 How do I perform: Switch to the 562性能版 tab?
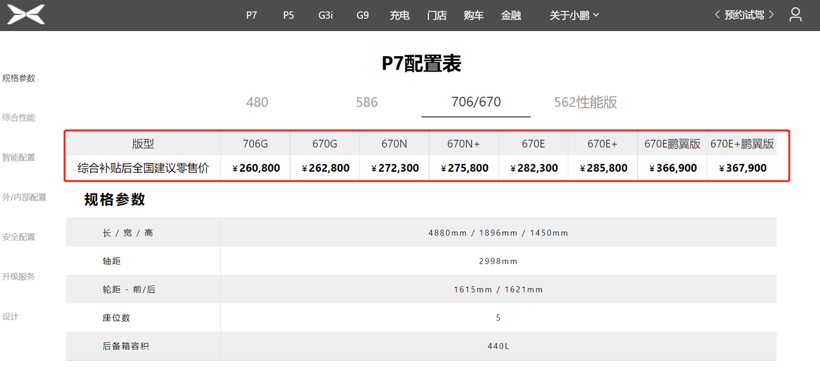[586, 102]
